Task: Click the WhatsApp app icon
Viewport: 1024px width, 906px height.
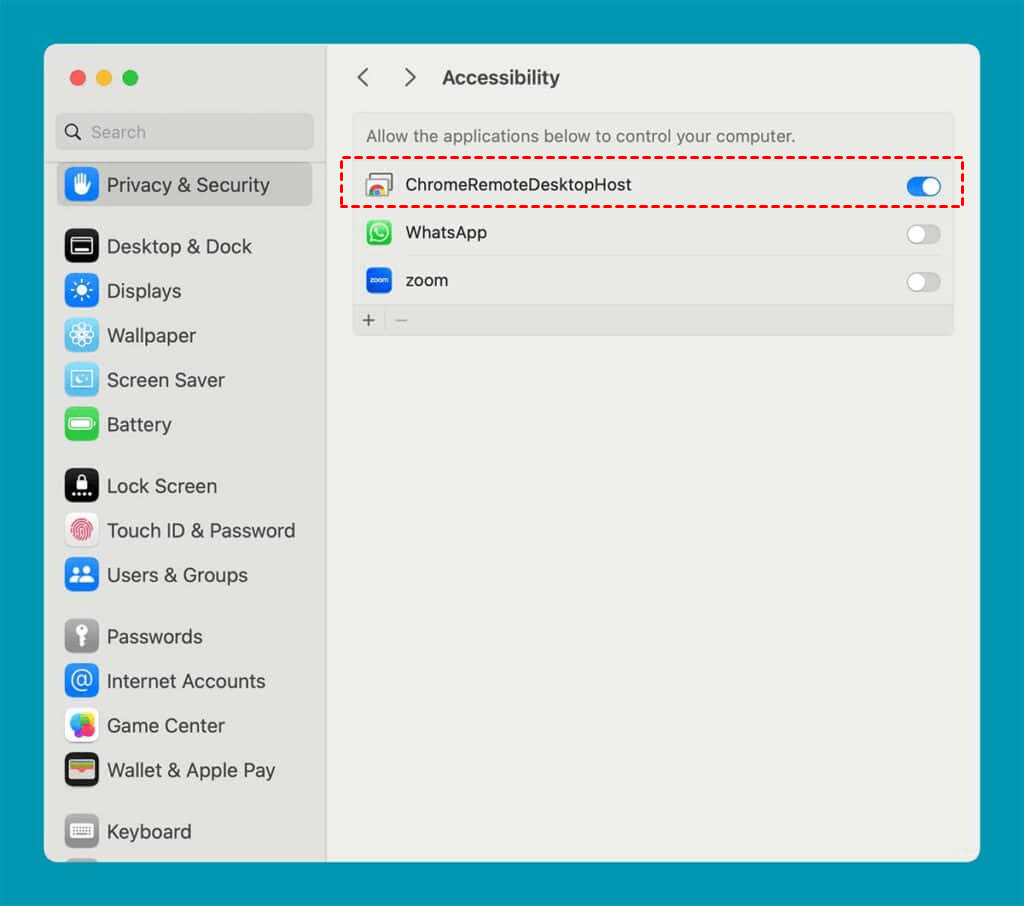Action: 379,233
